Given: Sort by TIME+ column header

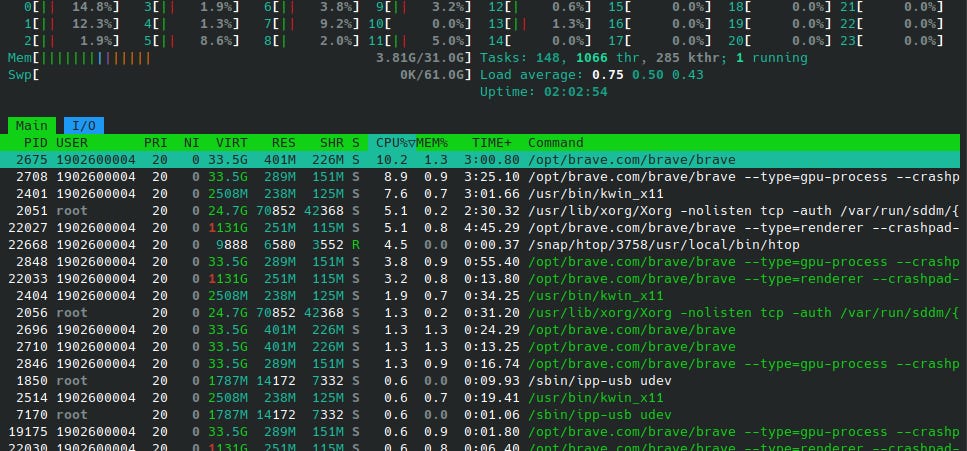Looking at the screenshot, I should (x=492, y=143).
